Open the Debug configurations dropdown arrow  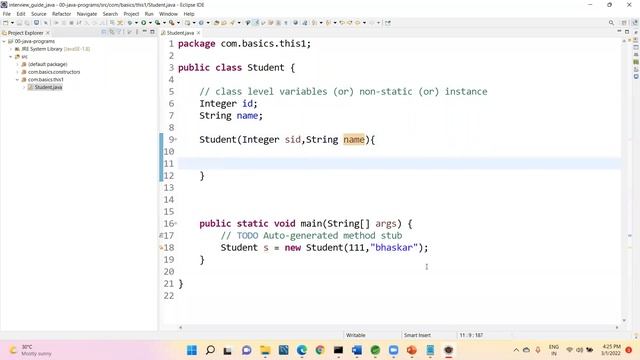[x=136, y=23]
